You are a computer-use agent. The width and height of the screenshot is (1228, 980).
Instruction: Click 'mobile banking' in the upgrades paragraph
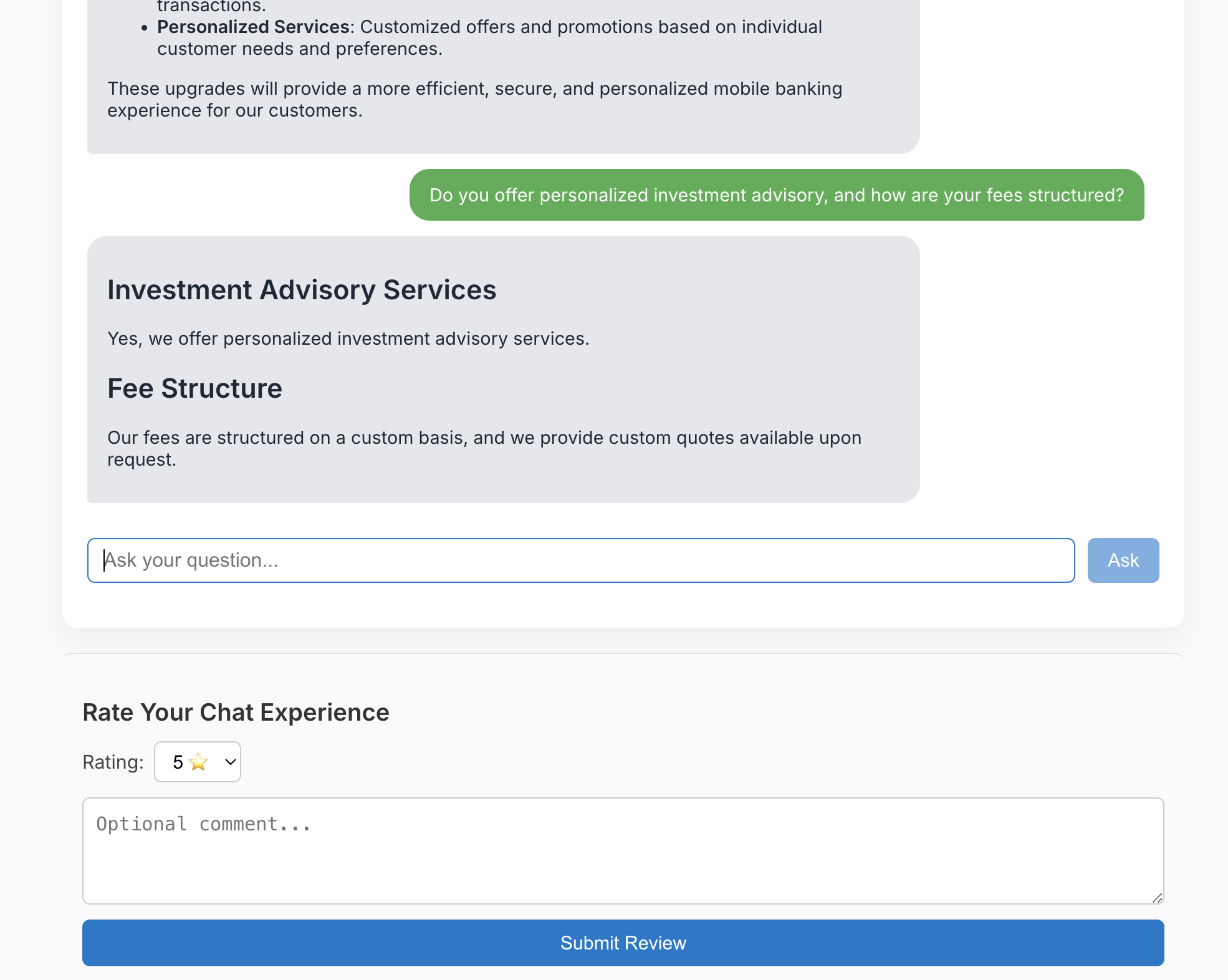tap(777, 89)
